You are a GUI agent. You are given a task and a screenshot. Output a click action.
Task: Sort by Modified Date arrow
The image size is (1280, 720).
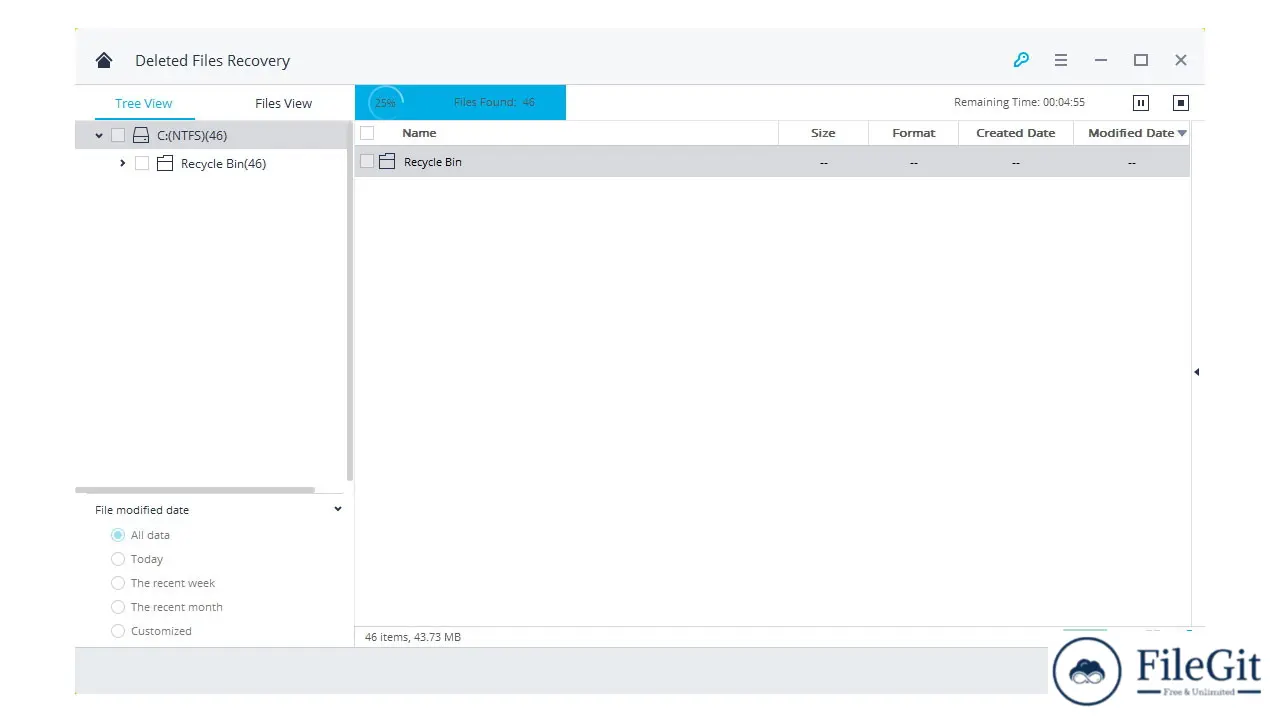1182,133
